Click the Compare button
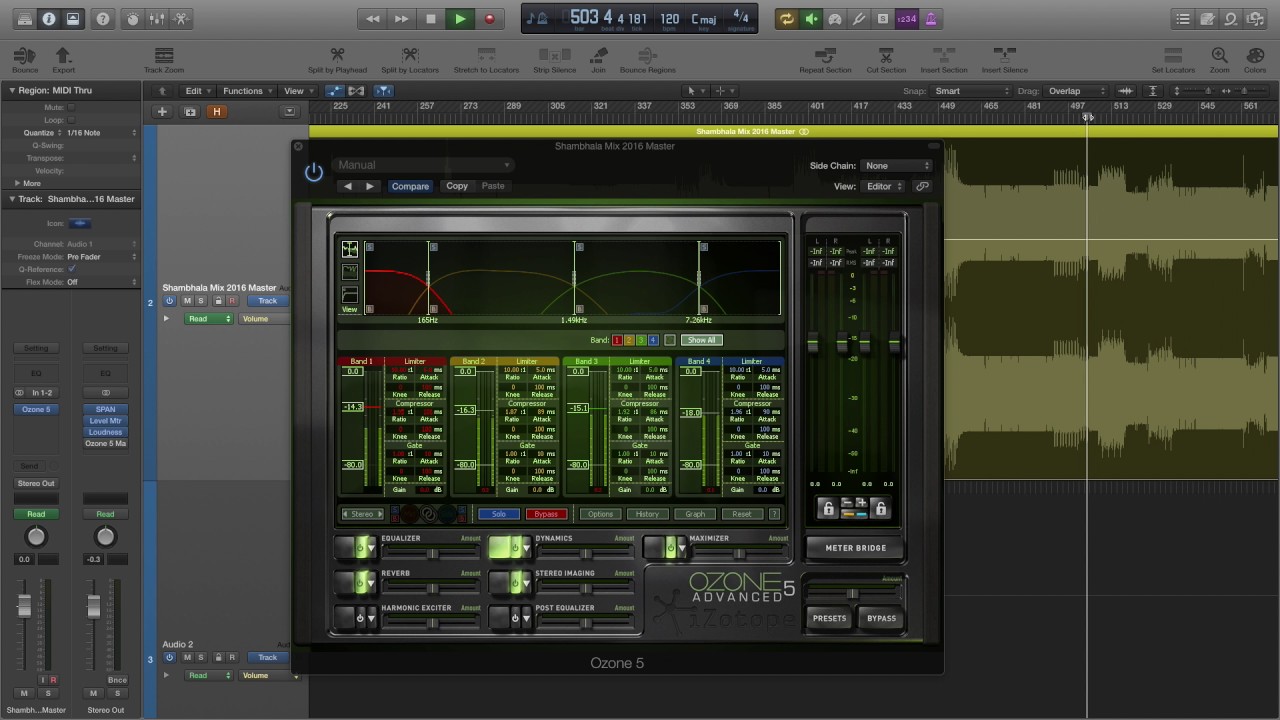Viewport: 1280px width, 720px height. click(x=410, y=186)
